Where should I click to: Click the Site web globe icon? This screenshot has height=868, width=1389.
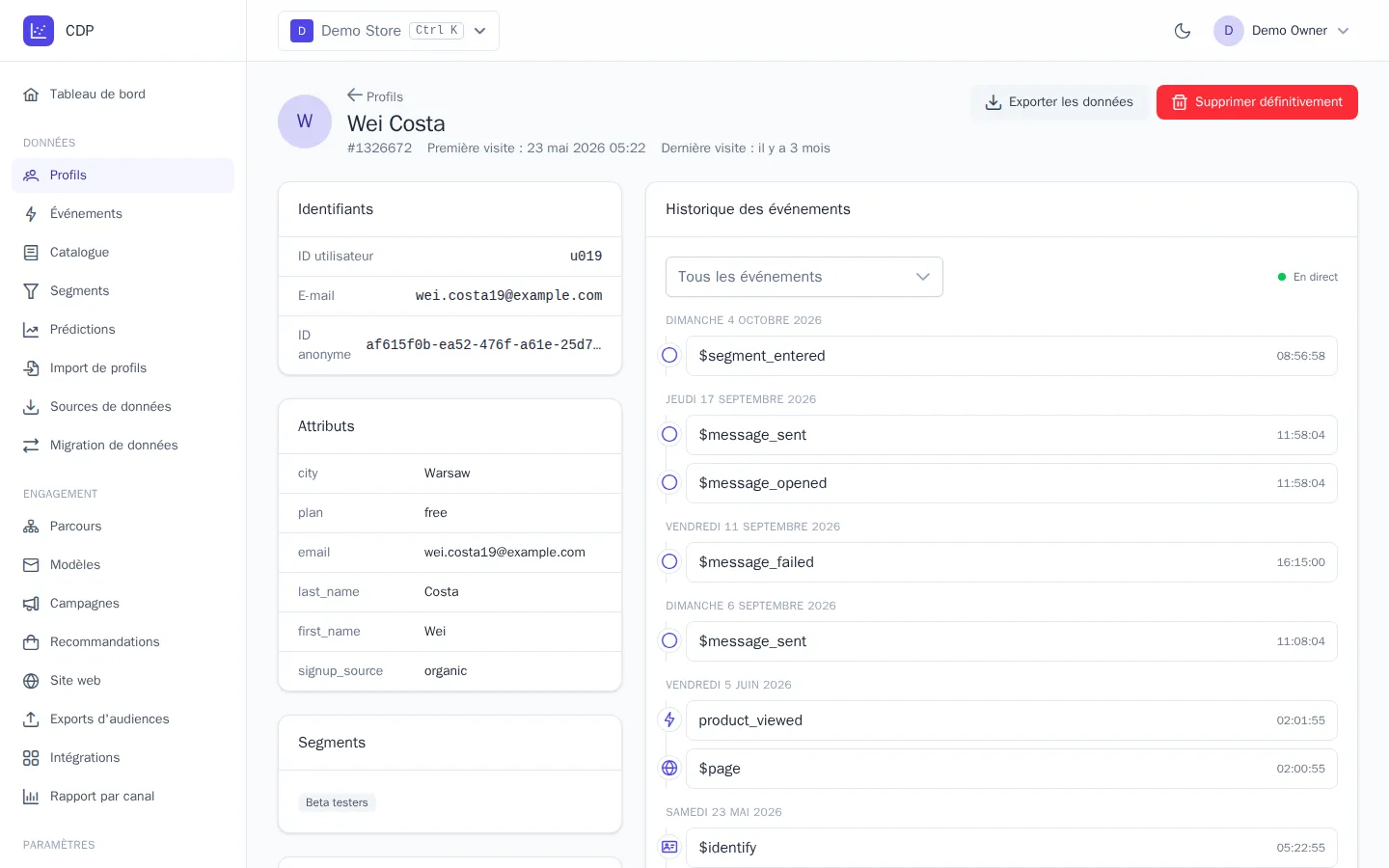pos(31,681)
